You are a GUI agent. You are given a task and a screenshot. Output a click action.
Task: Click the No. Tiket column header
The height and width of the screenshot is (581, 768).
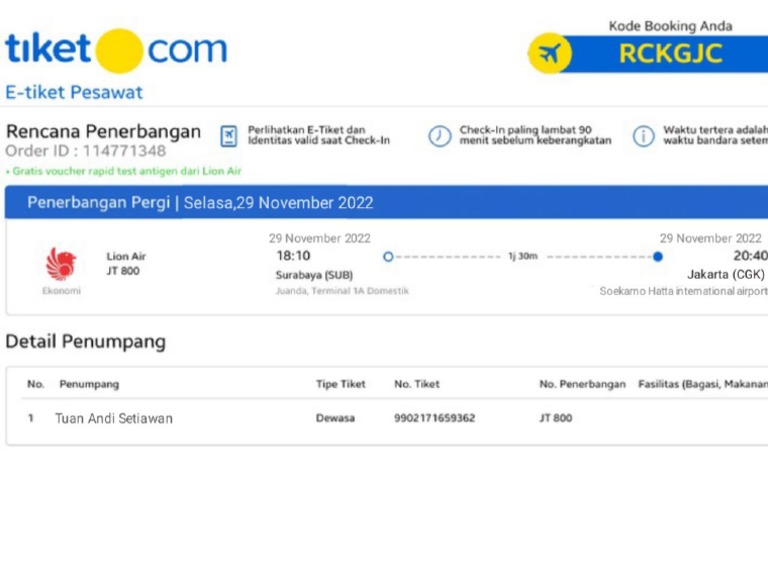pos(417,384)
